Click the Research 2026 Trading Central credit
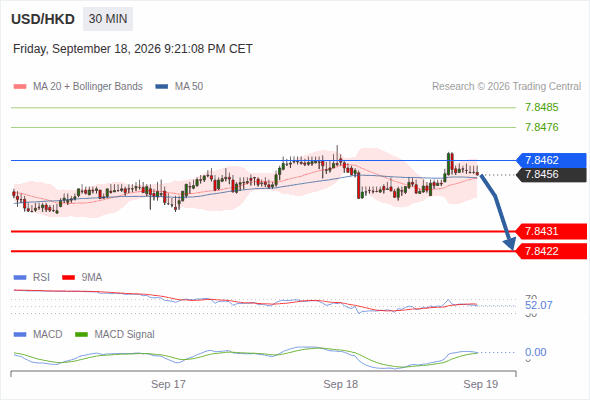Screen dimensions: 590x400 coord(506,87)
